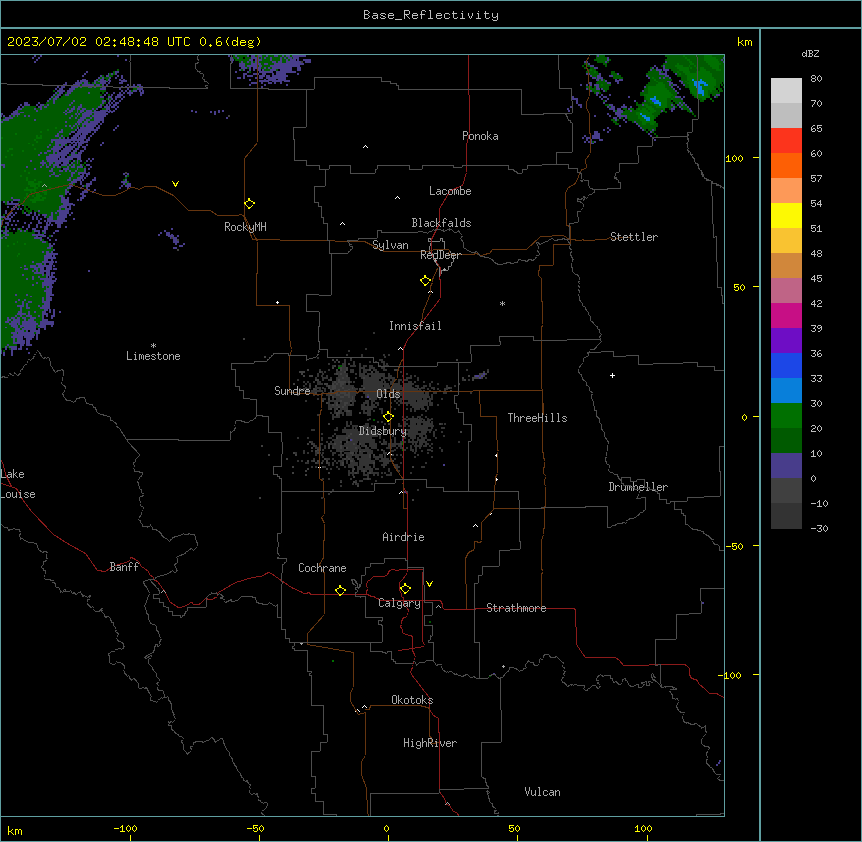
Task: Click the yellow diamond marker above Calgary
Action: (x=405, y=589)
